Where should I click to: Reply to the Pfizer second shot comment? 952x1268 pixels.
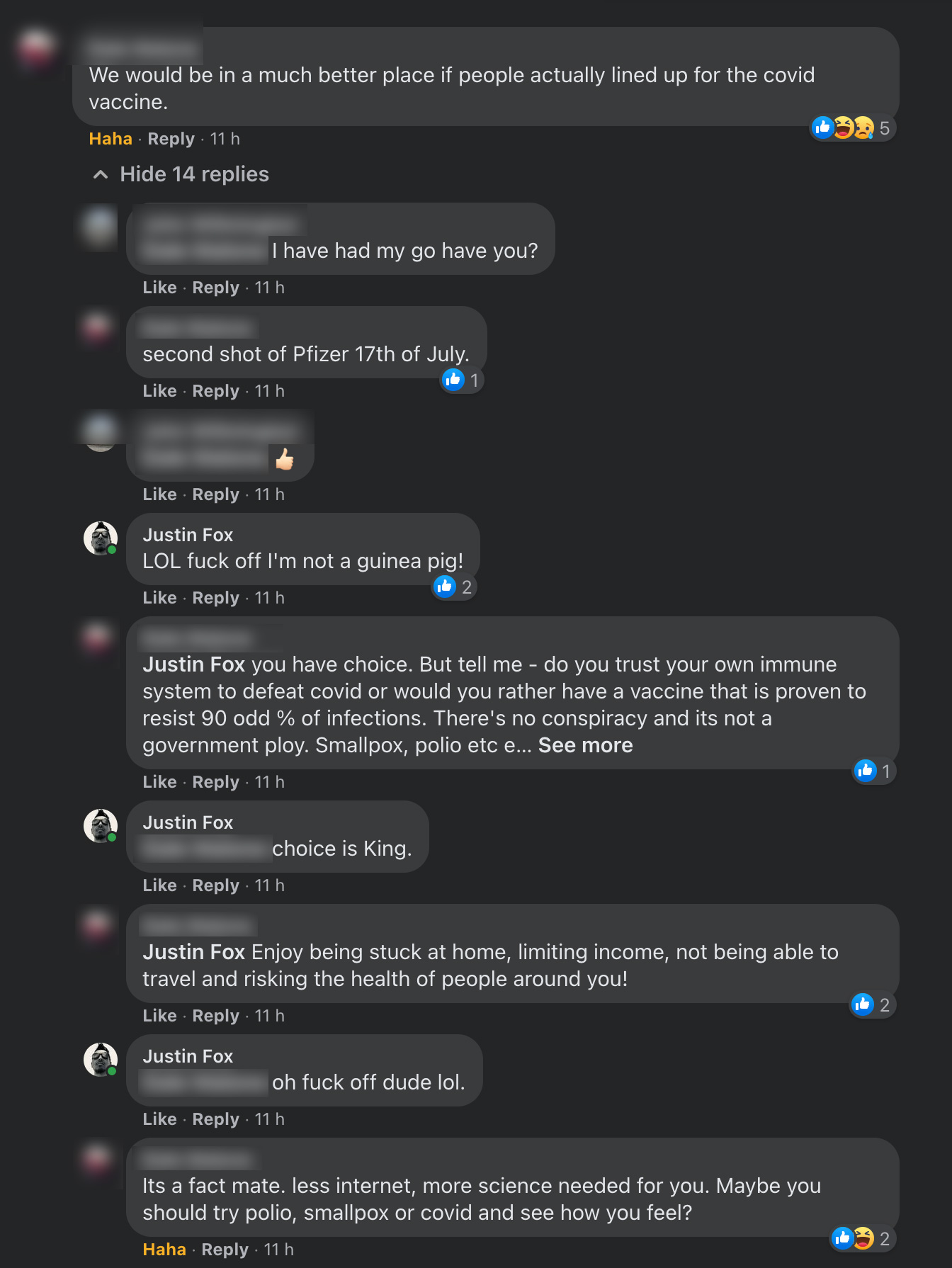215,391
